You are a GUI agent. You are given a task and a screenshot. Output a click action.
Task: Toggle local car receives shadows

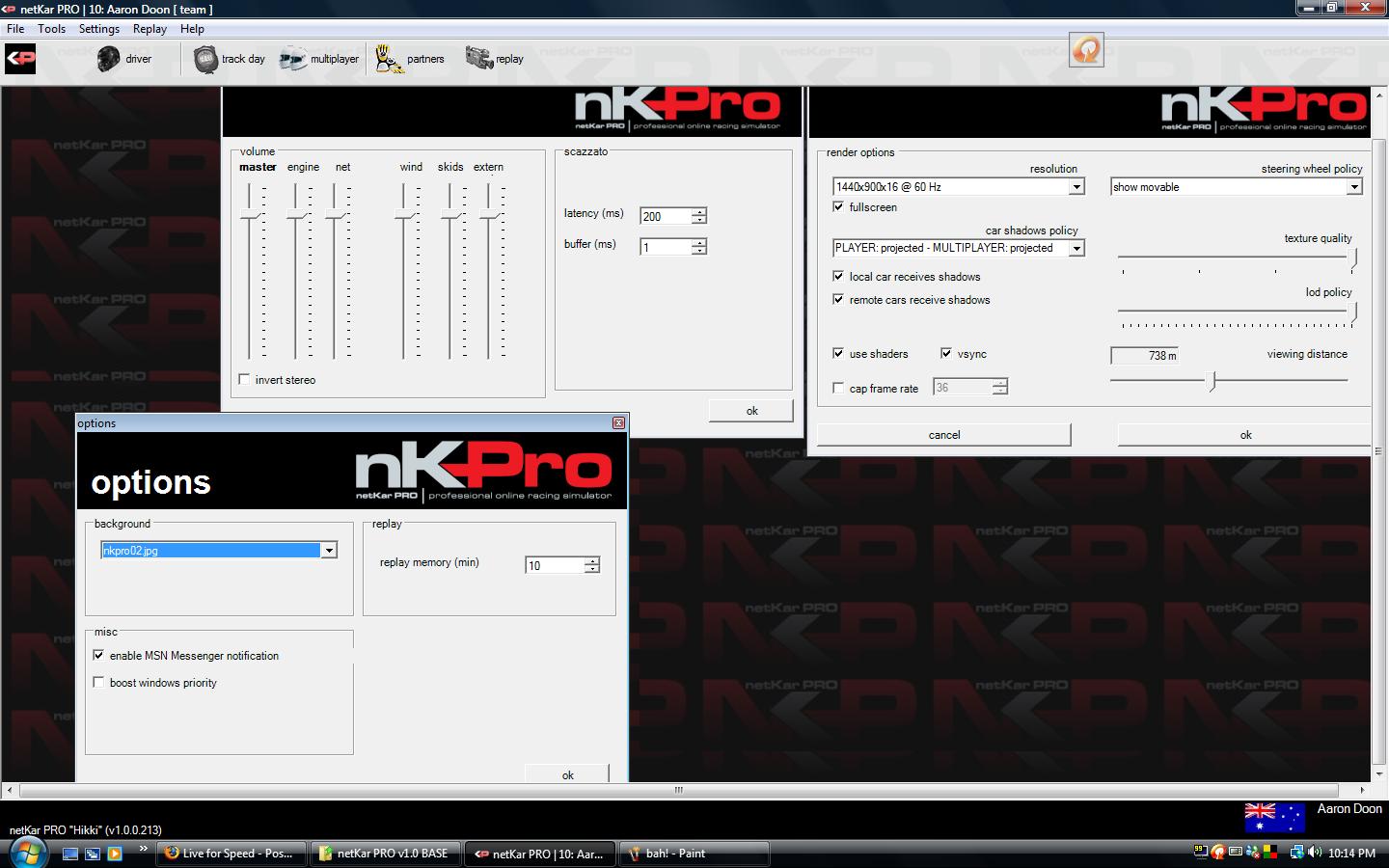838,276
